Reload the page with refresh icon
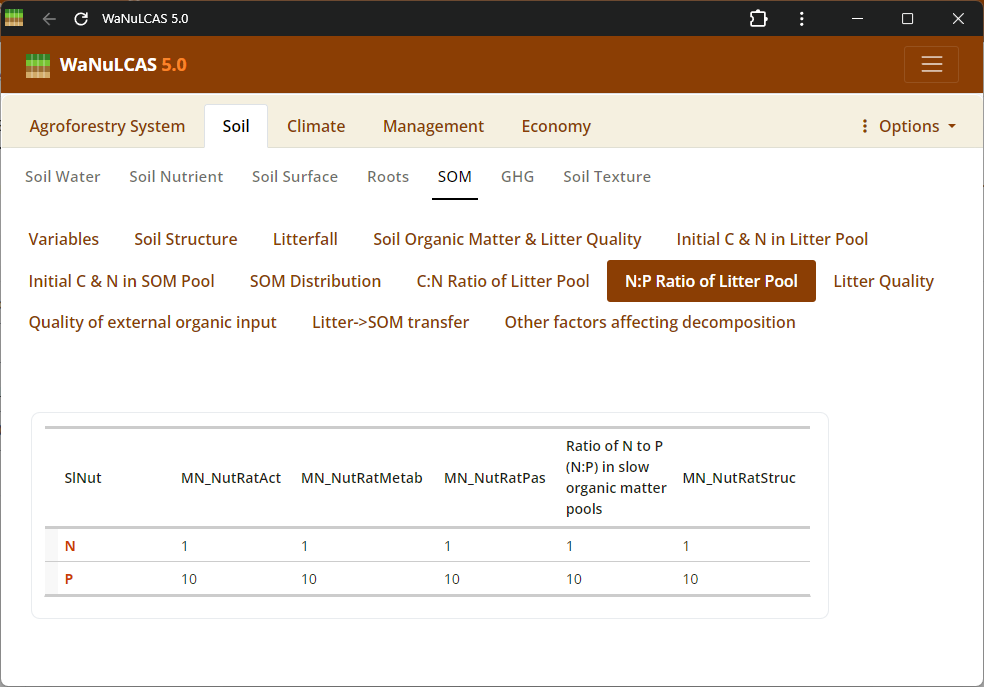 pyautogui.click(x=81, y=19)
